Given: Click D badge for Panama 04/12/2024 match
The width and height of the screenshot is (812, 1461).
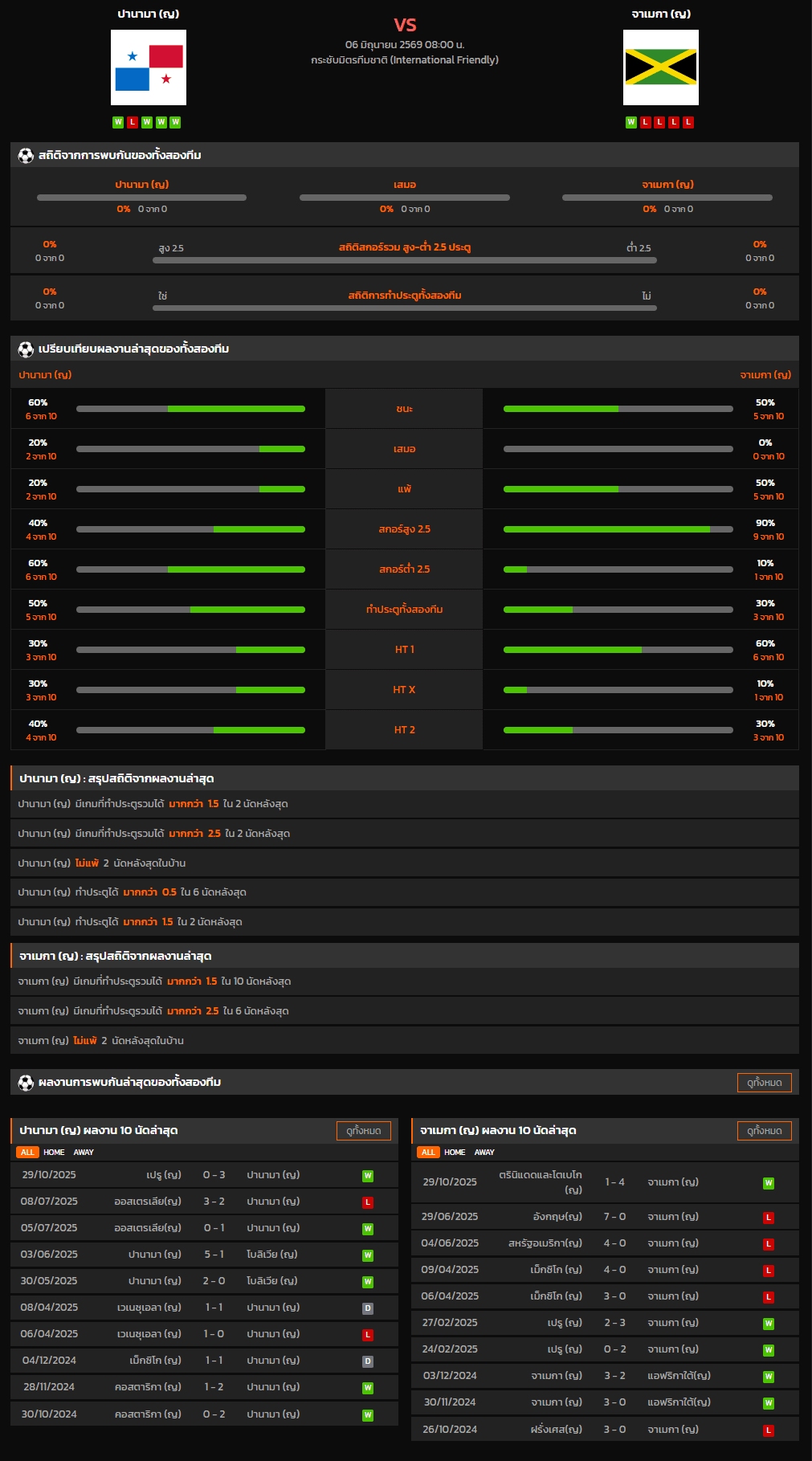Looking at the screenshot, I should (x=368, y=1361).
